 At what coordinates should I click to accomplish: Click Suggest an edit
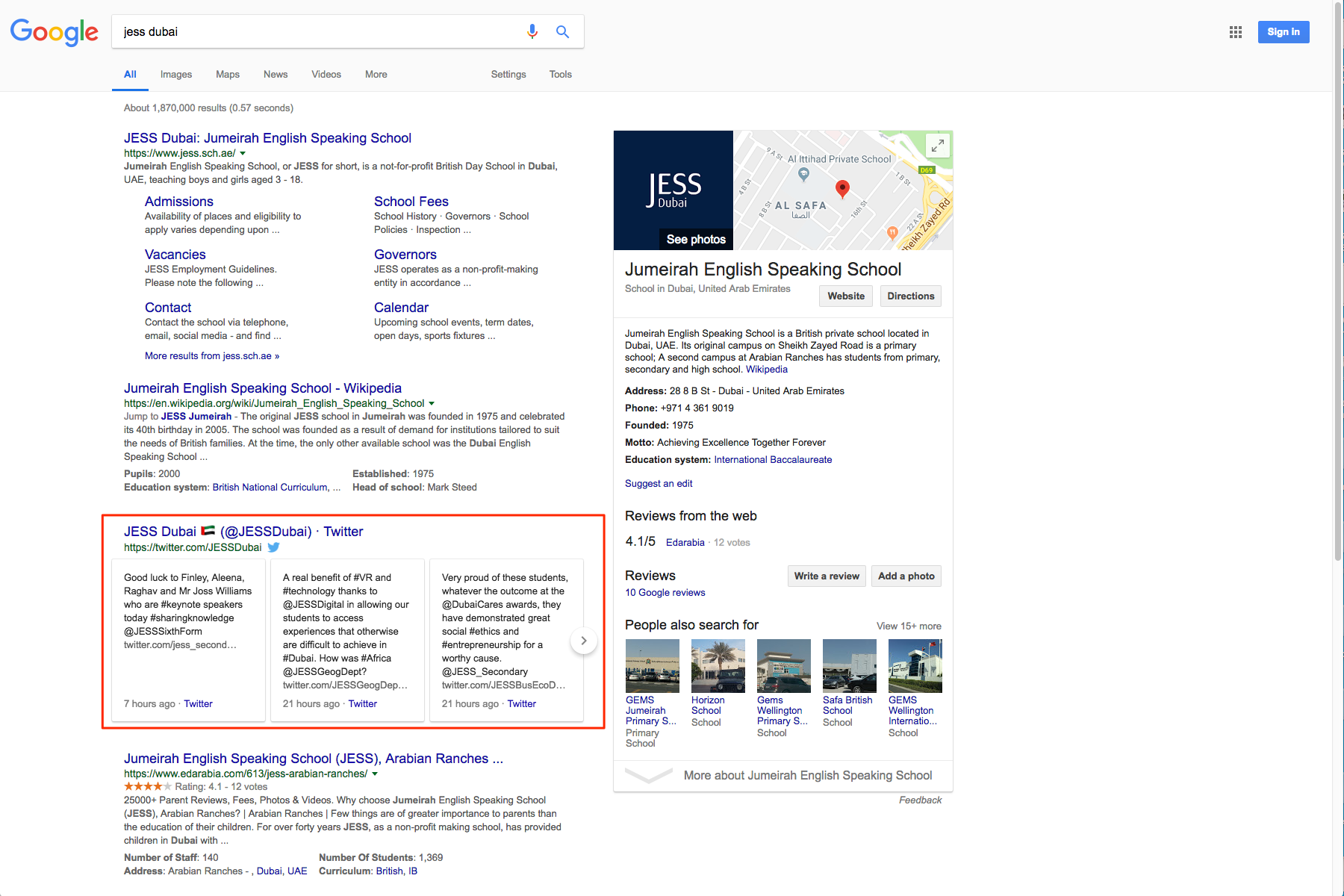click(659, 484)
